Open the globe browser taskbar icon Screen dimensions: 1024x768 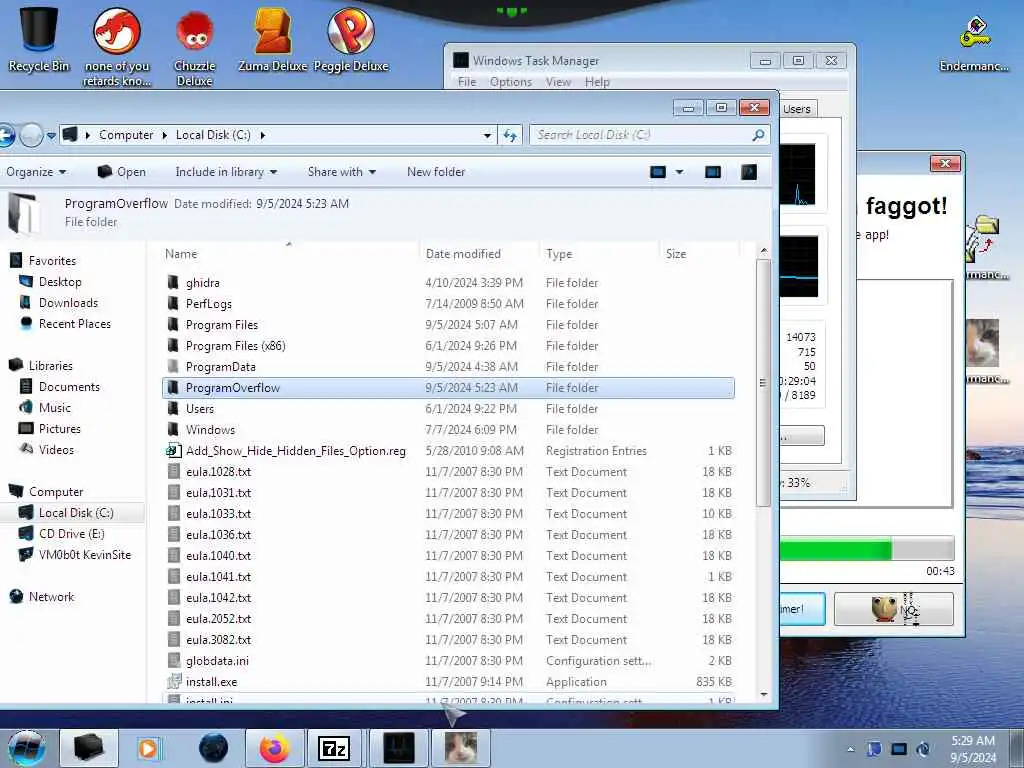pos(214,748)
